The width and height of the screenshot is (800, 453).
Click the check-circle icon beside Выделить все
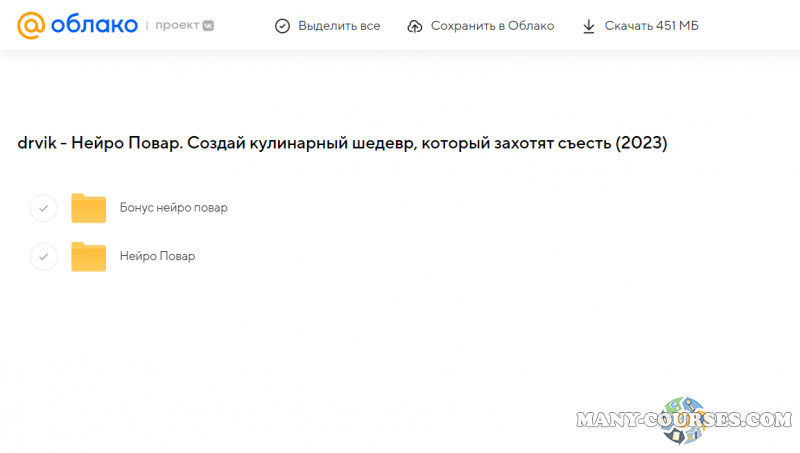[282, 26]
